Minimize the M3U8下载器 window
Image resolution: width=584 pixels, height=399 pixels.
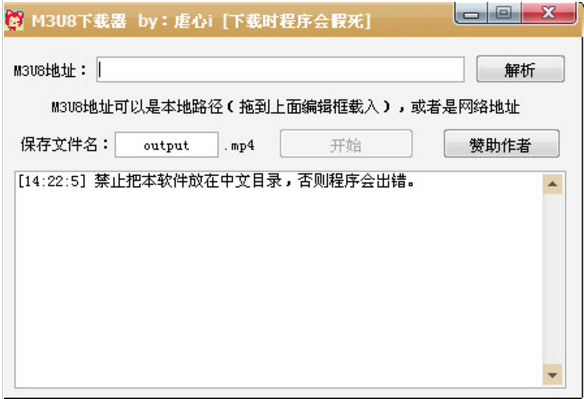(470, 13)
